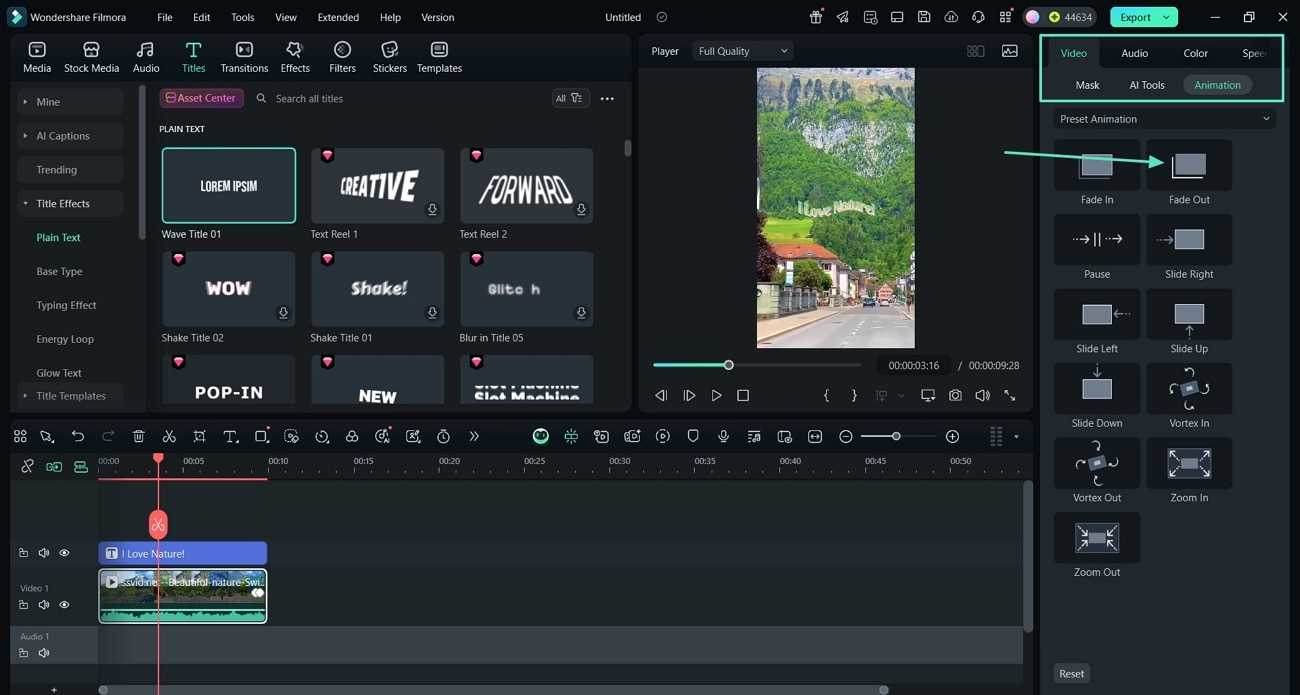Click the Reset button at the bottom right
The height and width of the screenshot is (695, 1300).
coord(1071,673)
